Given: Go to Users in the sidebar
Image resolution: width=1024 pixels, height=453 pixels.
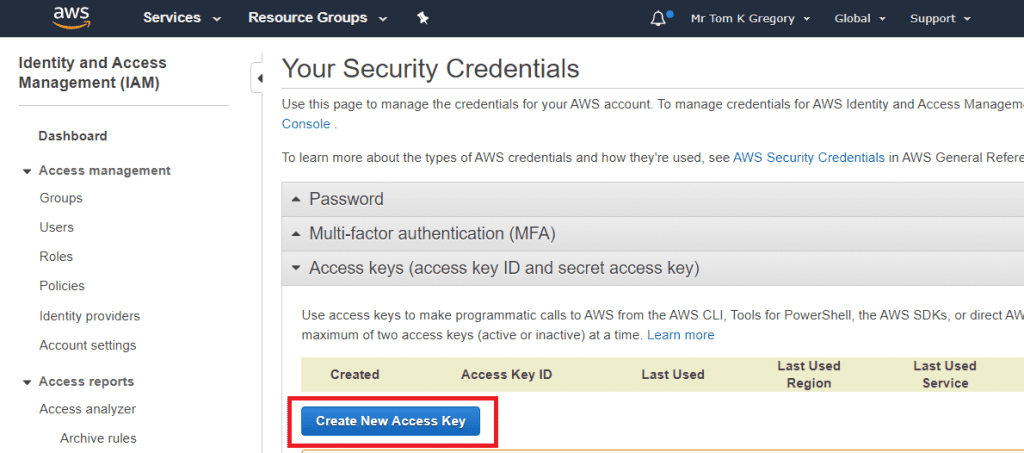Looking at the screenshot, I should 56,227.
